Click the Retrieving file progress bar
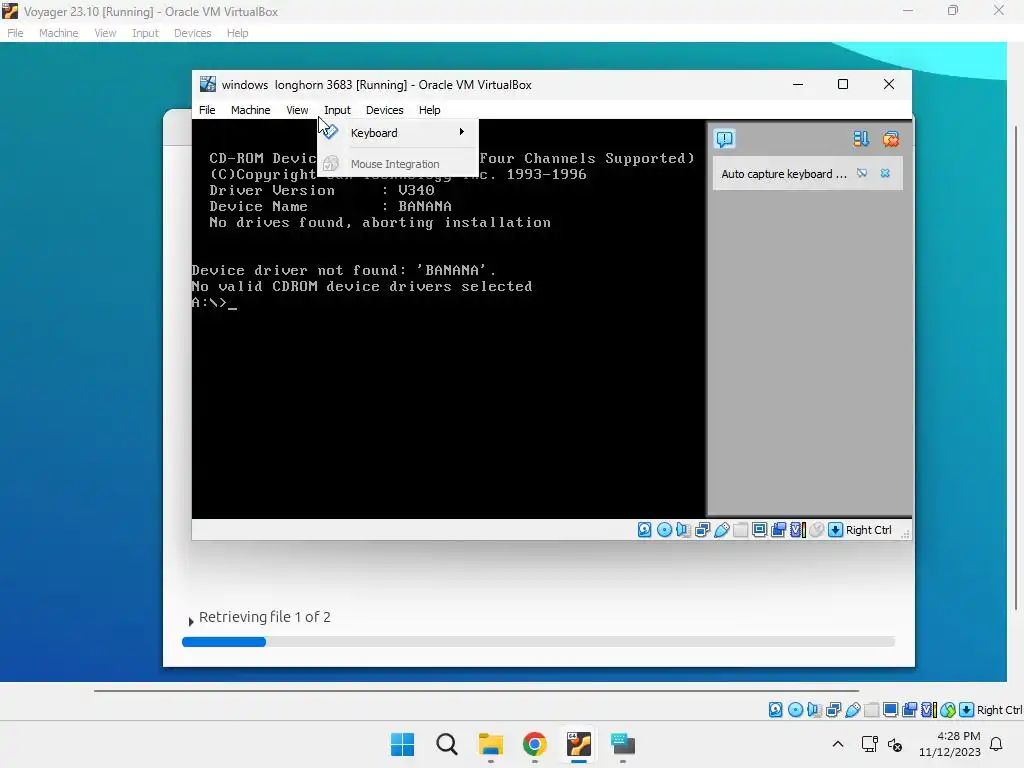 [538, 642]
